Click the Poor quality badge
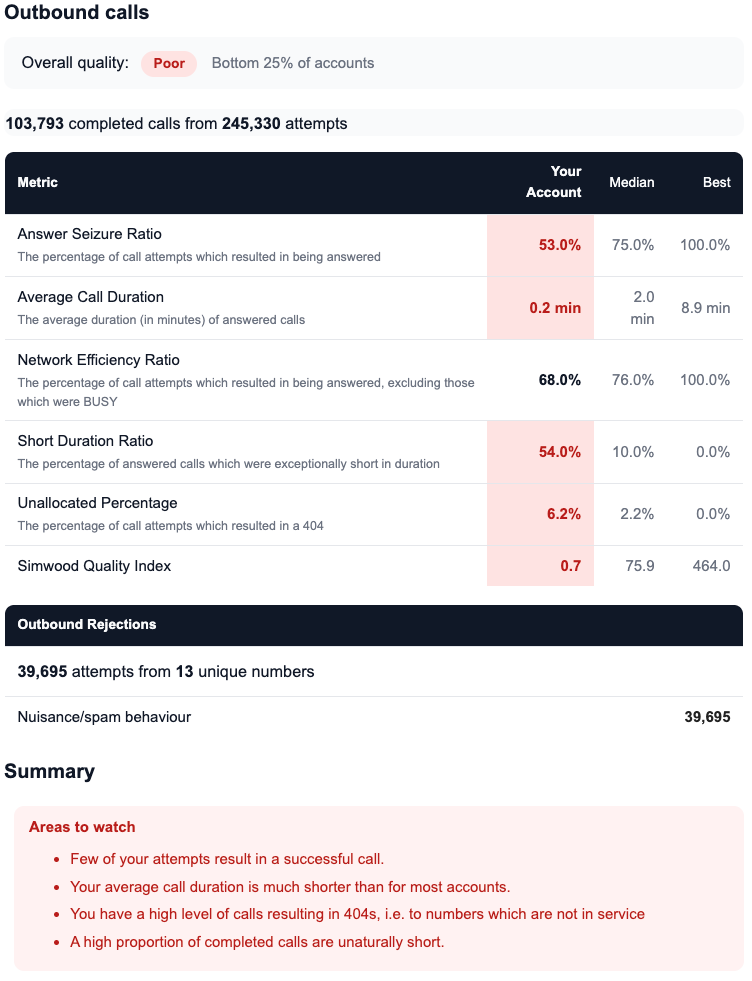Image resolution: width=752 pixels, height=981 pixels. pyautogui.click(x=169, y=63)
